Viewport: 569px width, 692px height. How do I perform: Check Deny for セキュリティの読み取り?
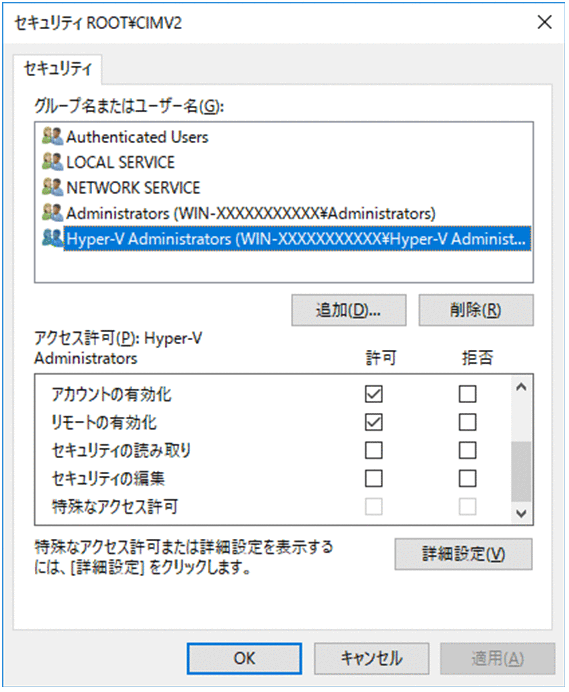(x=467, y=450)
